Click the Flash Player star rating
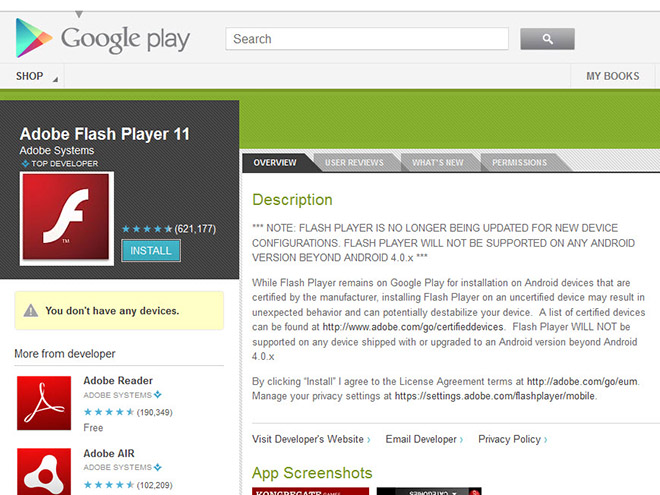This screenshot has width=660, height=495. [x=147, y=229]
